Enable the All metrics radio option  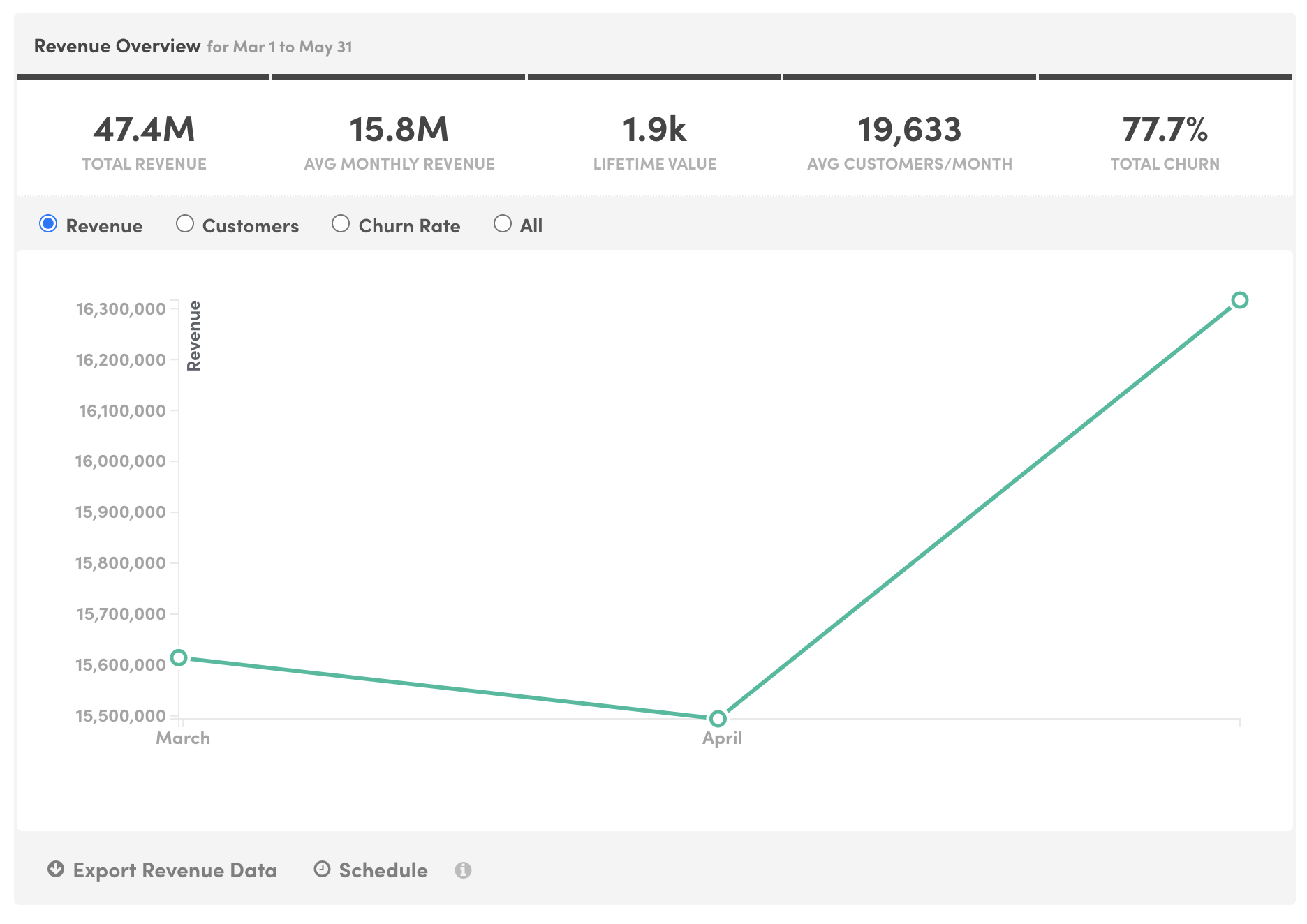(x=503, y=223)
